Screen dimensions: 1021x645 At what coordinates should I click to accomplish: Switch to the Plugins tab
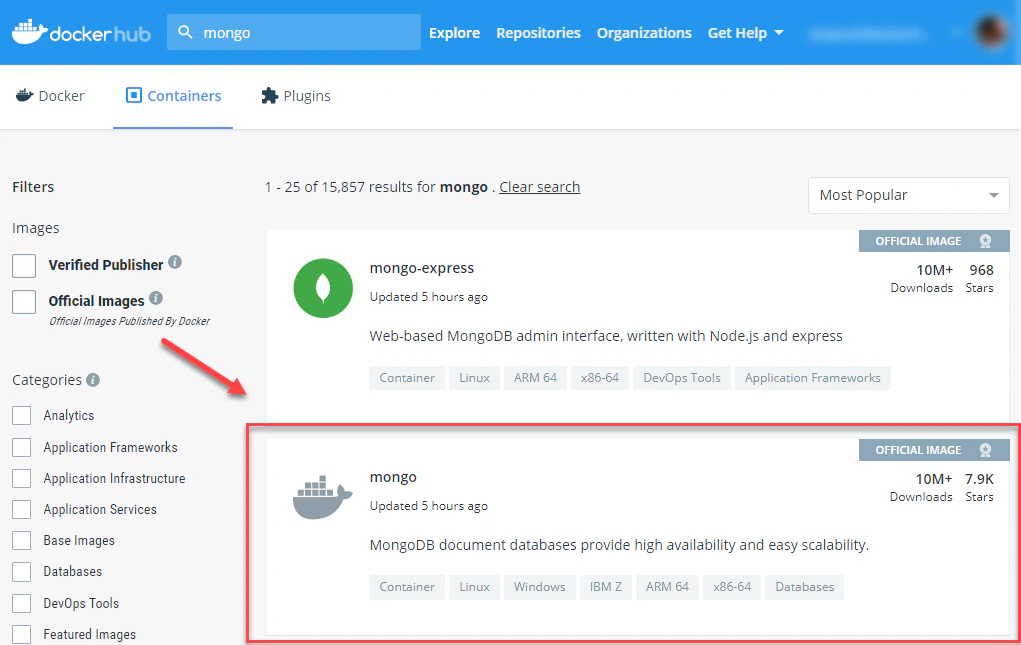click(x=296, y=96)
